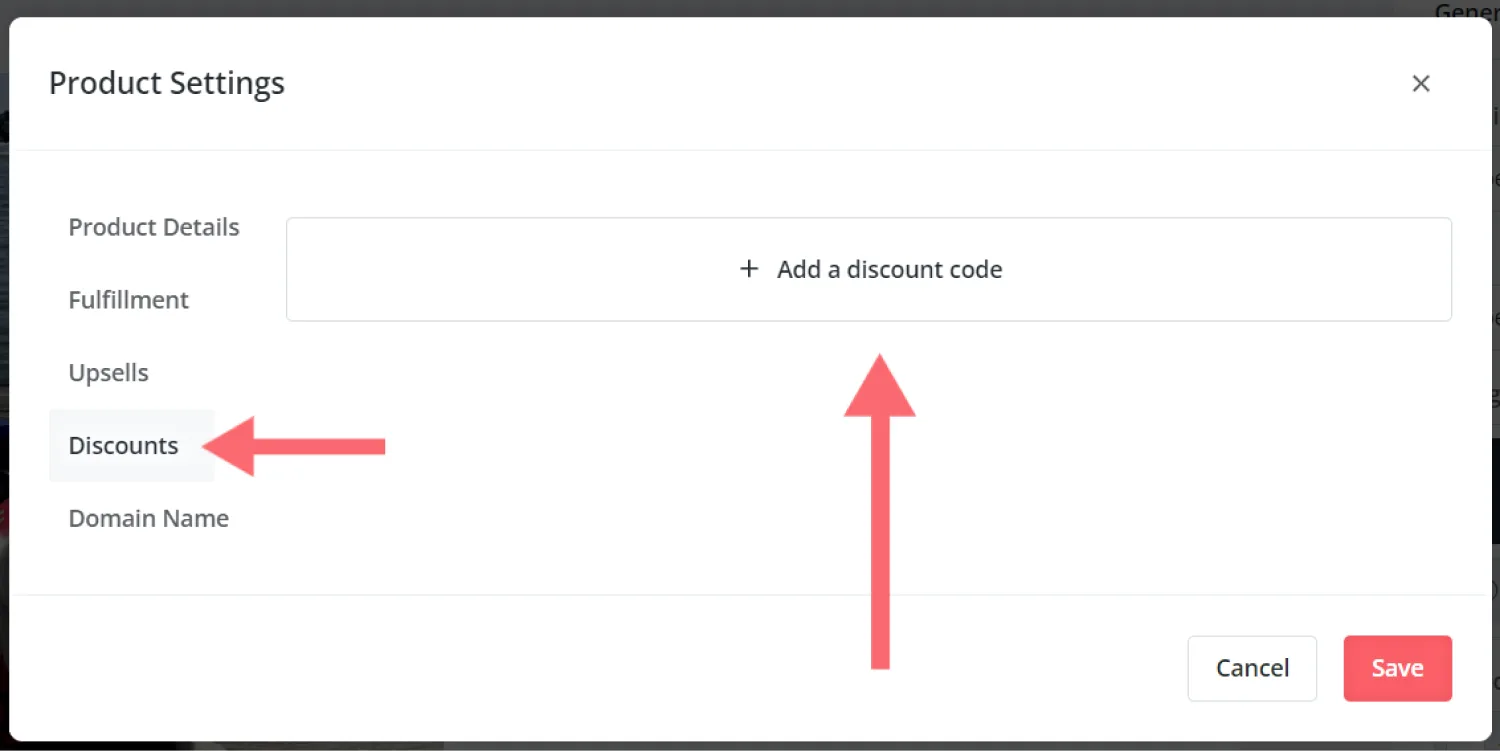Click the Product Settings heading text

coord(167,83)
